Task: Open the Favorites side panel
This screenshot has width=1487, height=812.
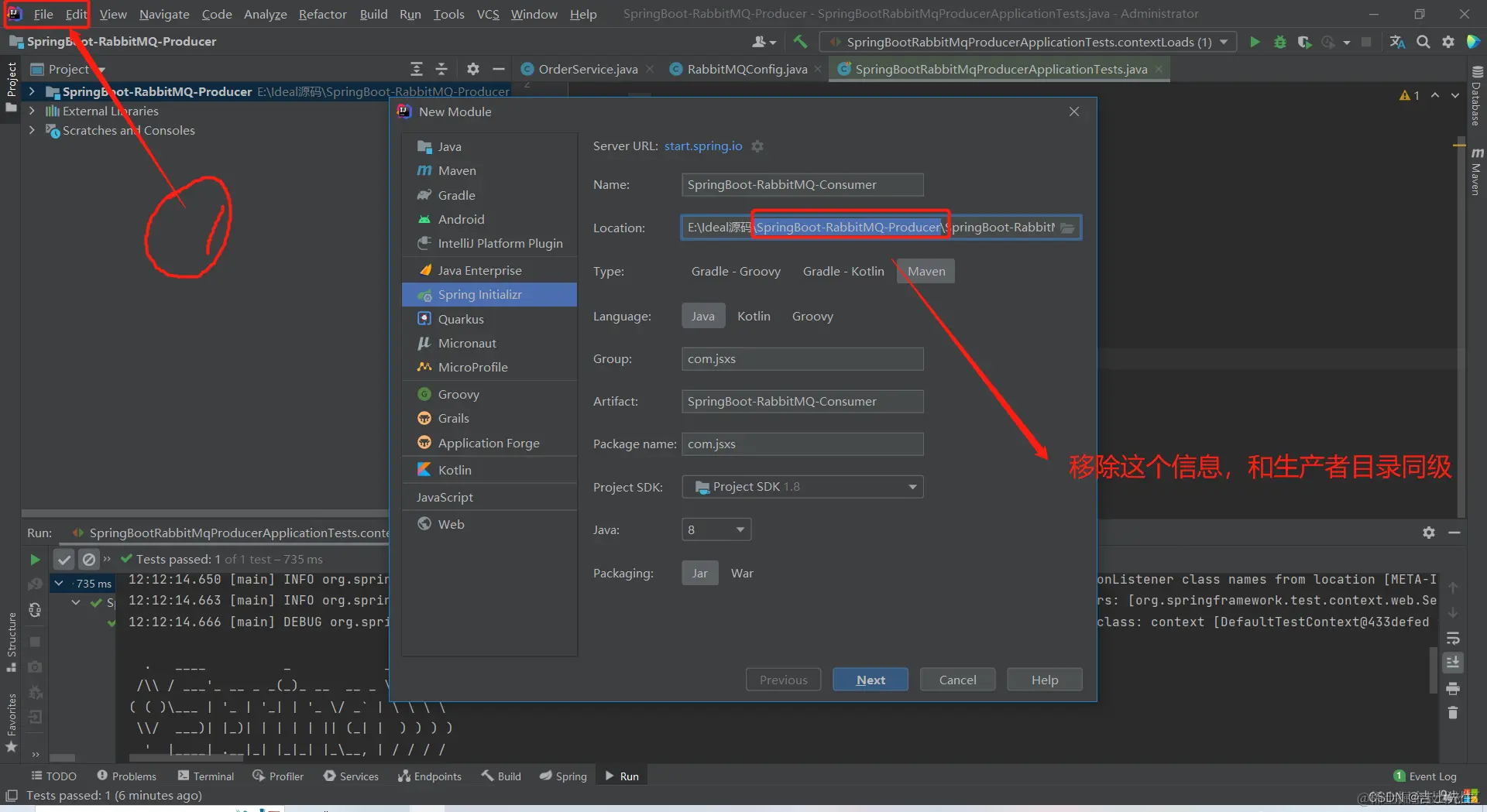Action: [x=12, y=721]
